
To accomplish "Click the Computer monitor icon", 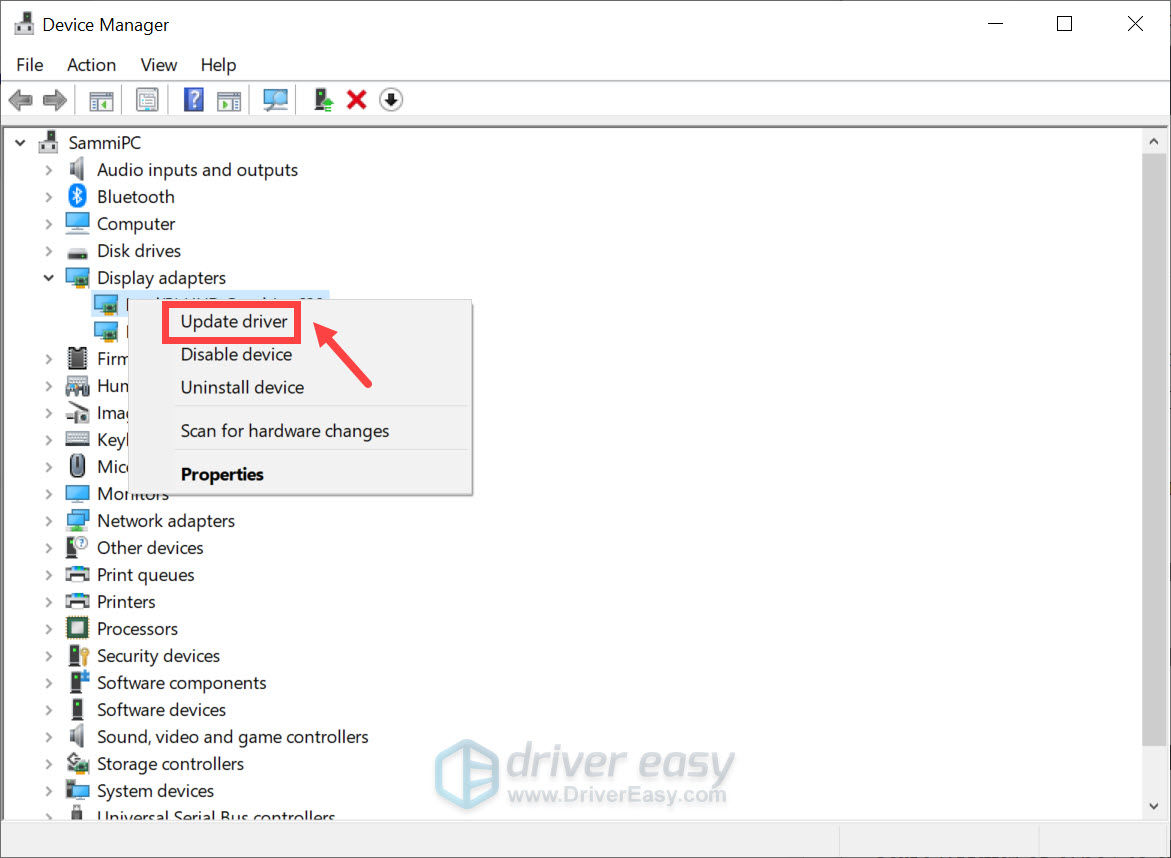I will (77, 223).
